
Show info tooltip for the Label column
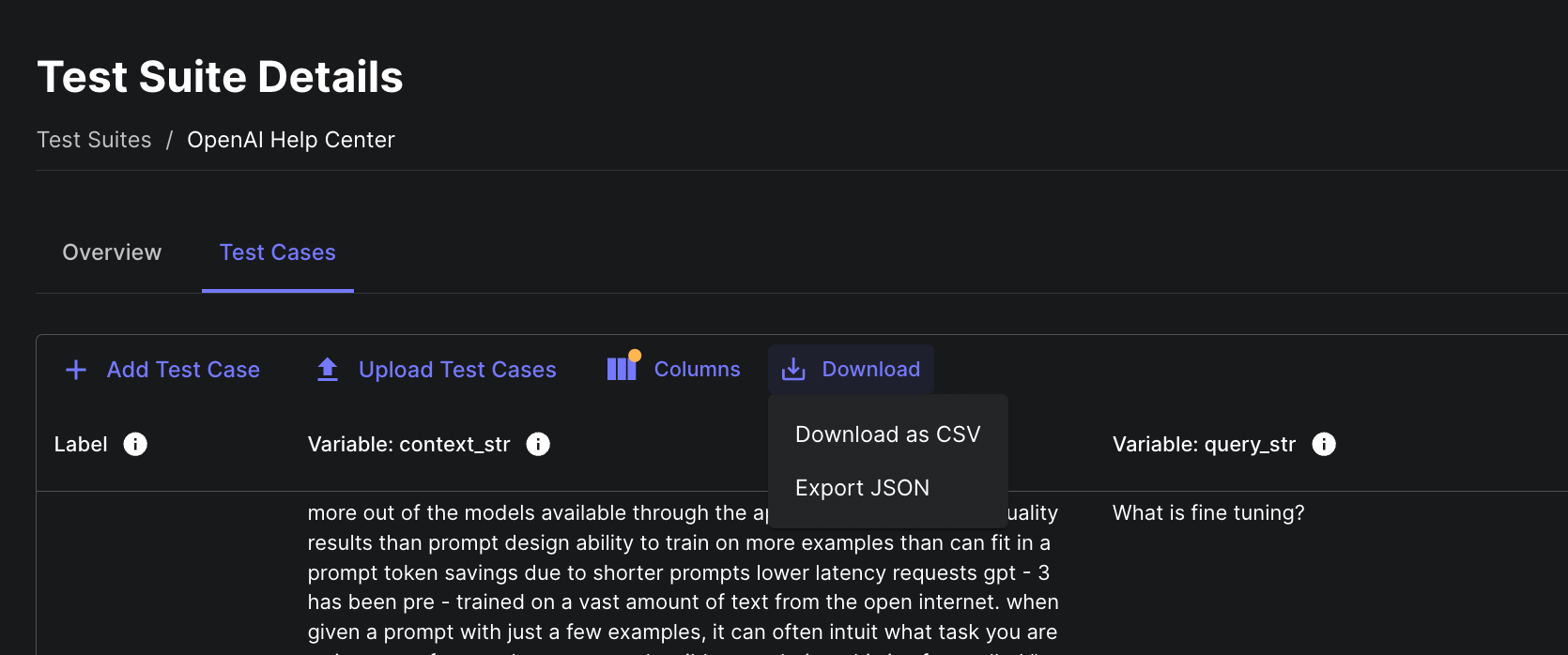pos(135,444)
